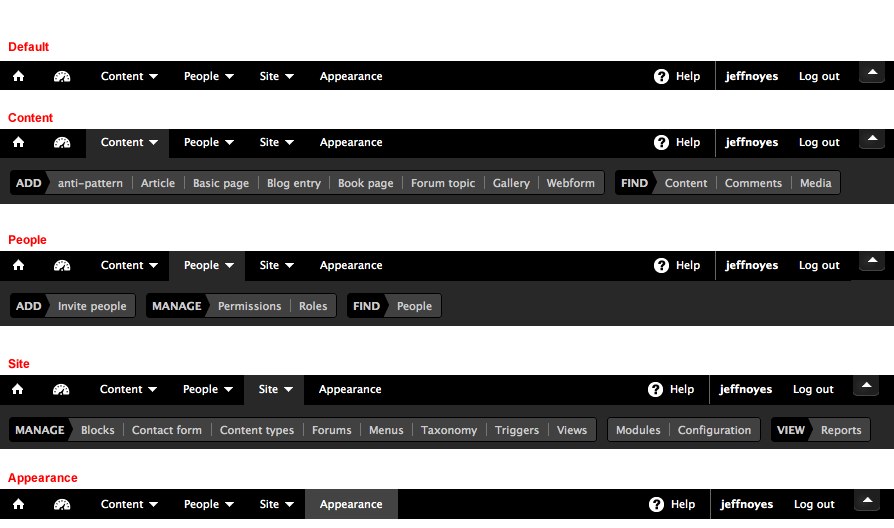Collapse the Appearance toolbar with the up arrow

867,501
